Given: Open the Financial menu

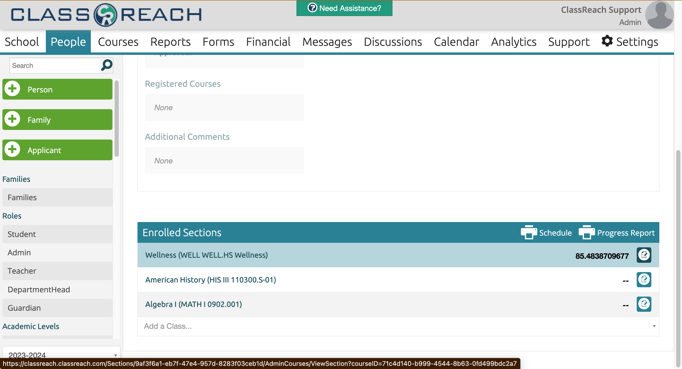Looking at the screenshot, I should pos(268,42).
